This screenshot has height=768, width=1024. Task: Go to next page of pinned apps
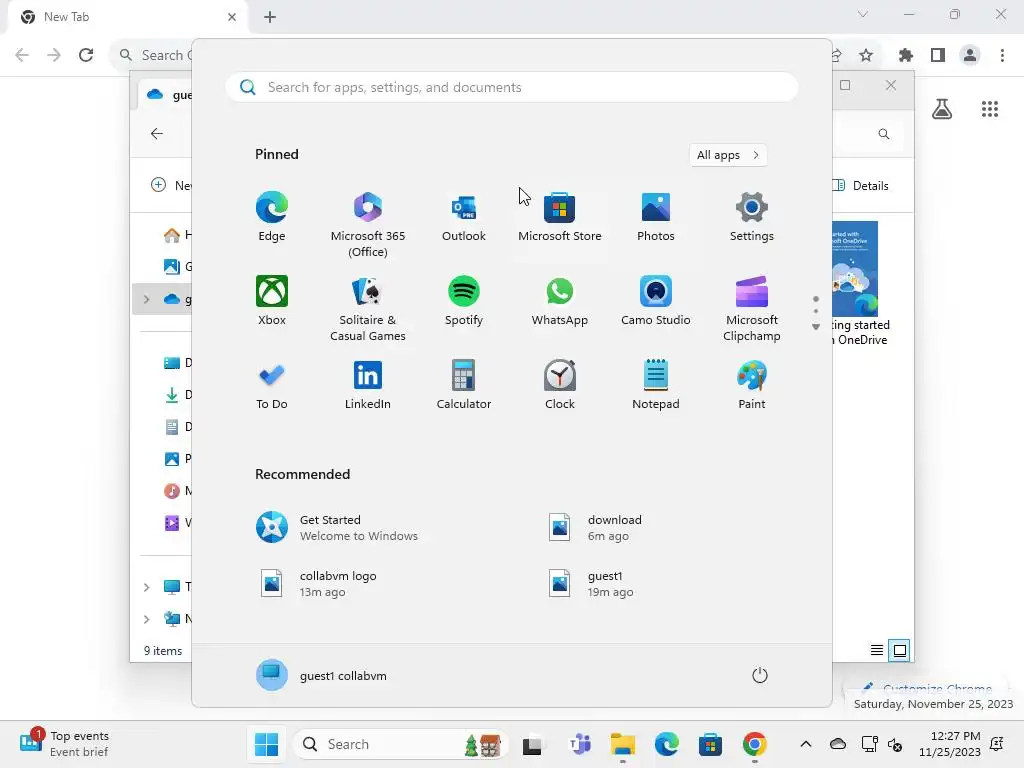click(x=816, y=327)
